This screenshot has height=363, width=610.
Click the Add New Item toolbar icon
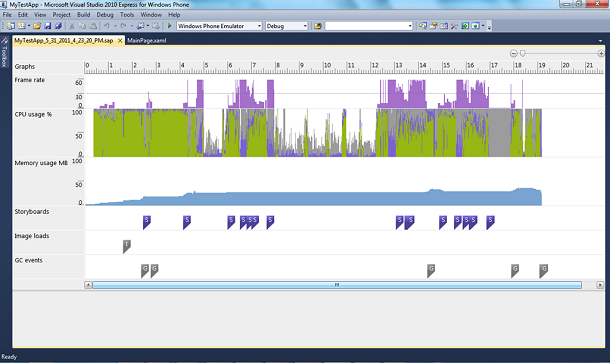(21, 26)
